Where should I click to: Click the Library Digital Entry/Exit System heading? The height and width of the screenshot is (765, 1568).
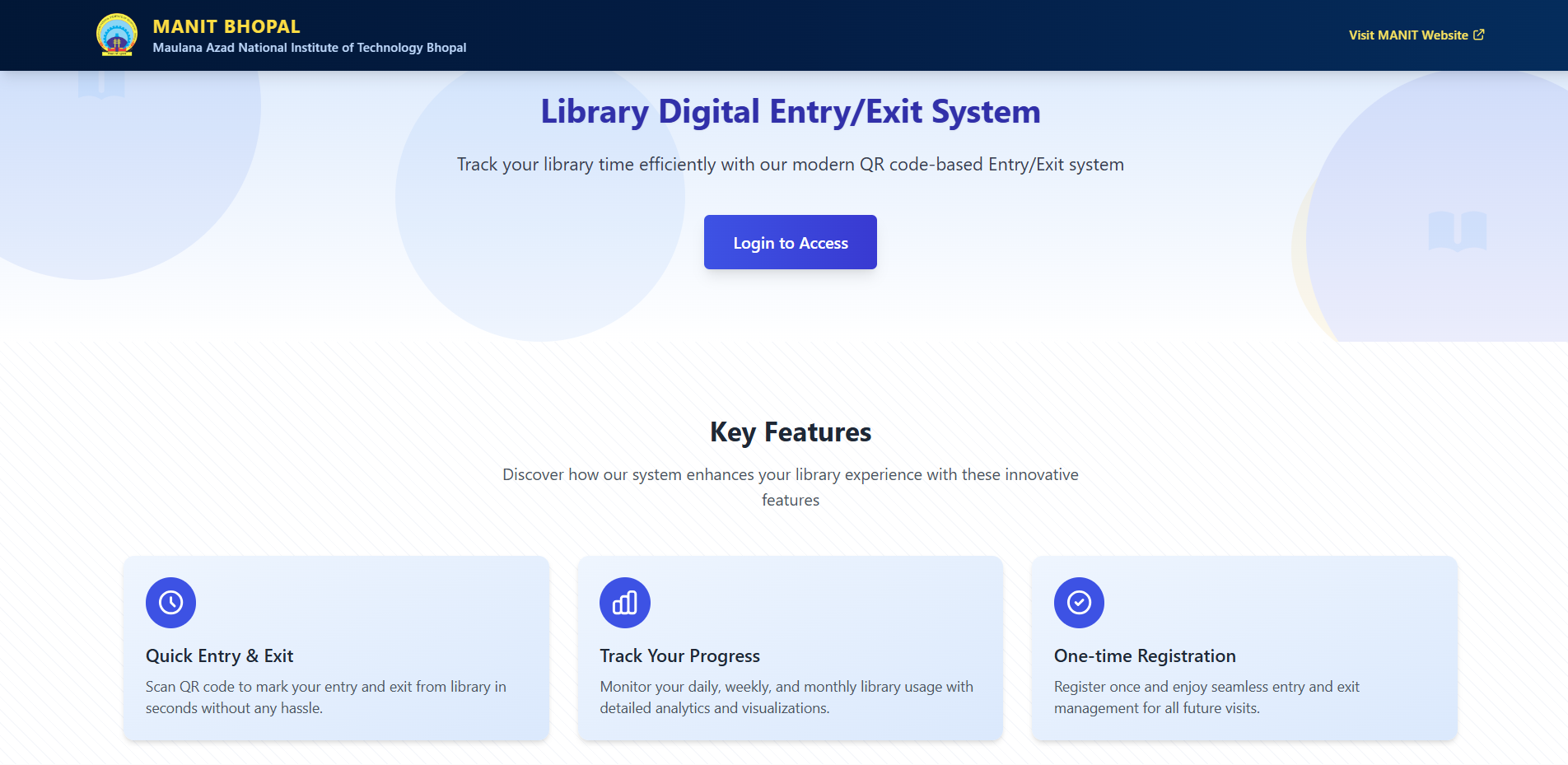[790, 112]
